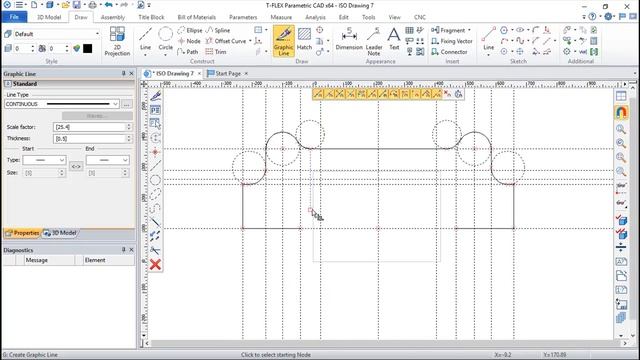
Task: Click the Fixing Vector tool
Action: (x=452, y=41)
